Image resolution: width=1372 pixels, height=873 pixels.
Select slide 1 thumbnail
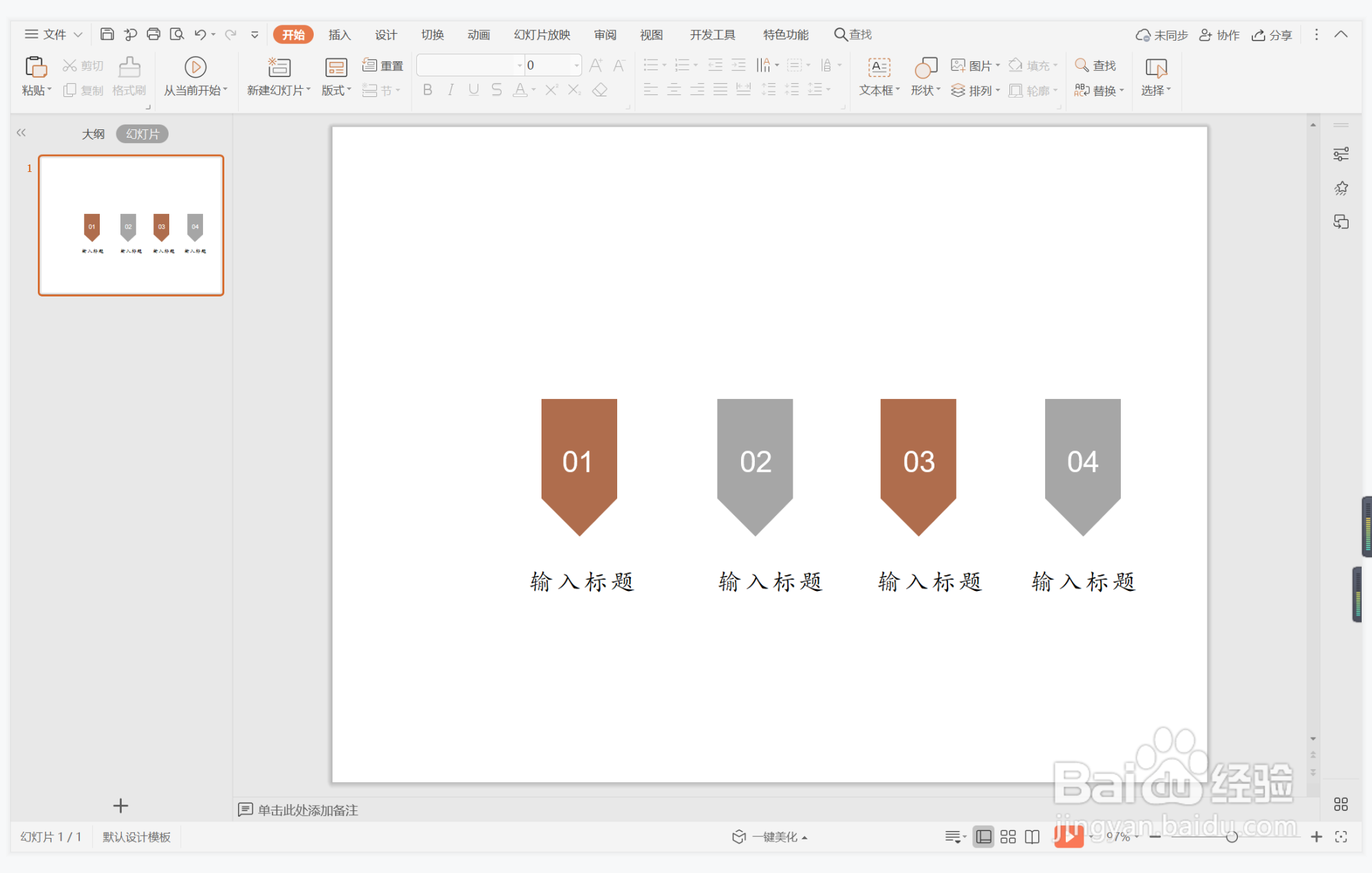(131, 226)
